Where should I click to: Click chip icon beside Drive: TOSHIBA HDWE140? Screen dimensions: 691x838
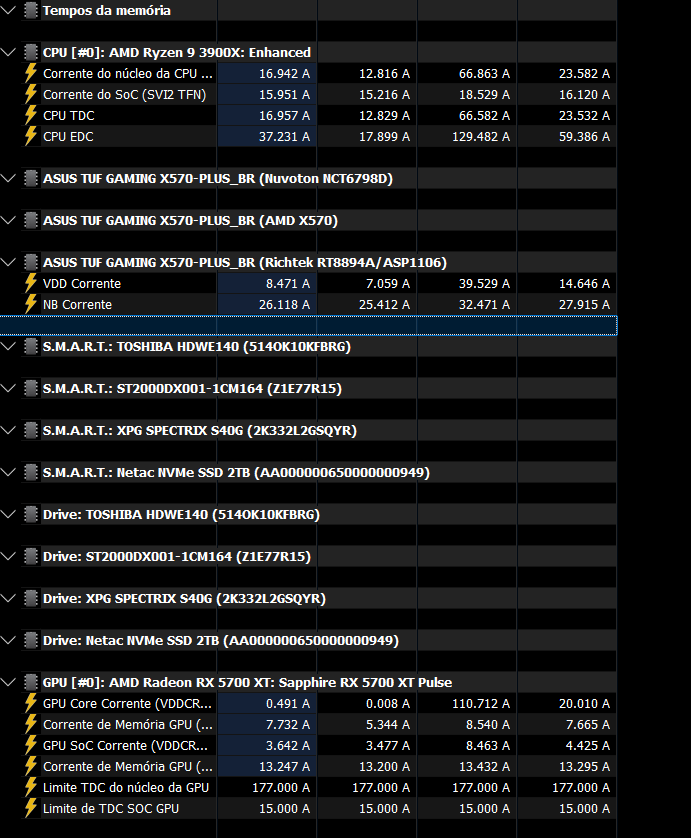(x=31, y=515)
